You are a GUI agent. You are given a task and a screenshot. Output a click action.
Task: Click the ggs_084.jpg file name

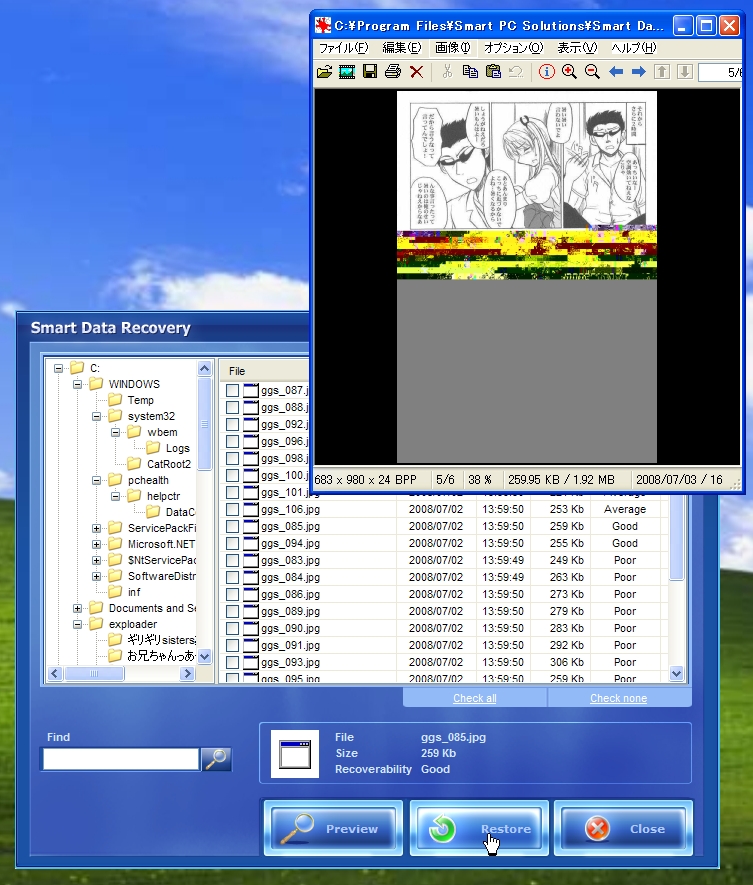point(290,577)
